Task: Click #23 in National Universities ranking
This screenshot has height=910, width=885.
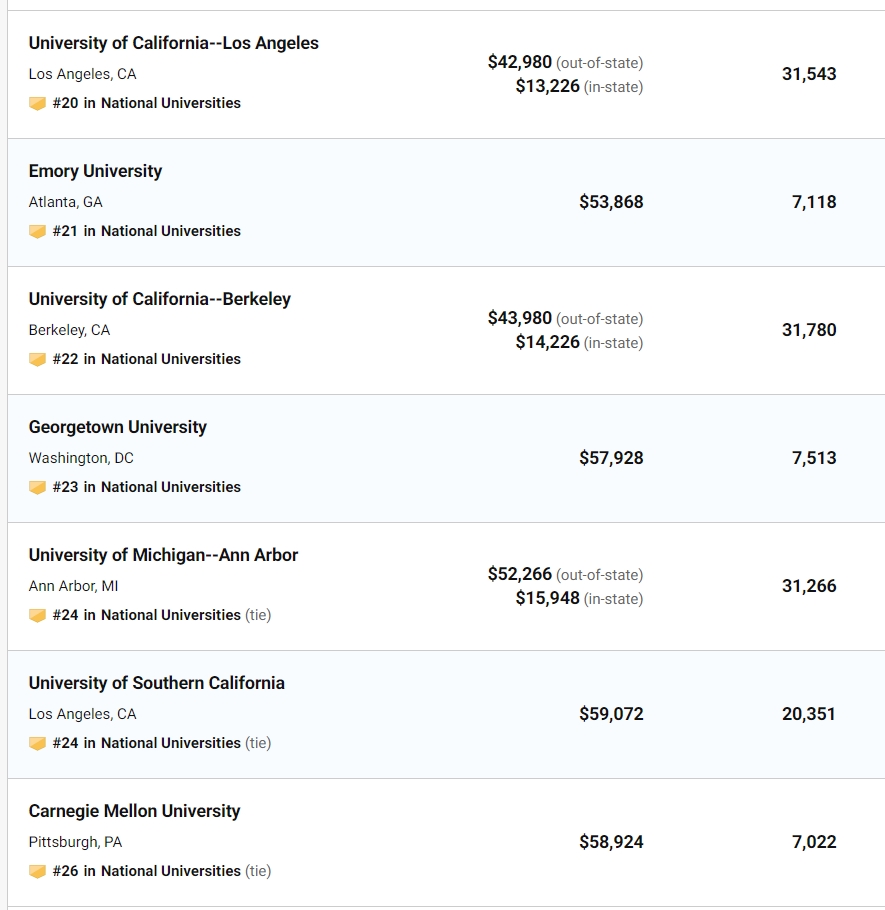Action: click(146, 487)
